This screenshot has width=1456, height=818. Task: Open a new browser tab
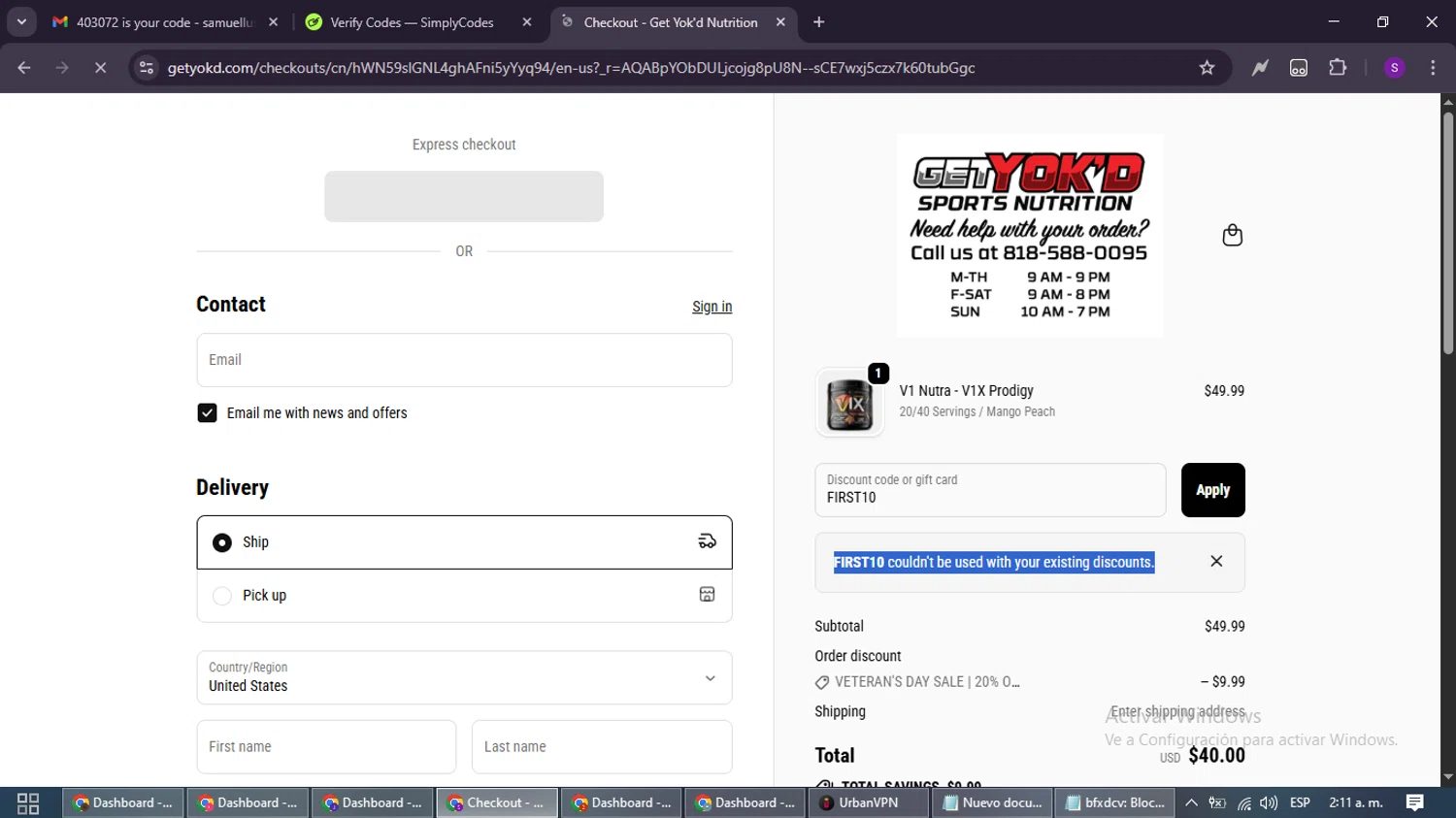[819, 21]
